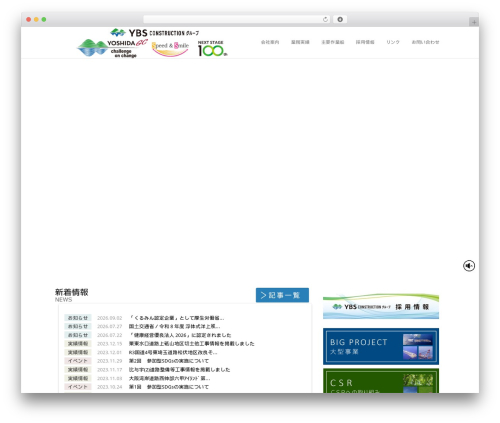Open the 採用情報 navigation item
This screenshot has width=500, height=423.
tap(365, 42)
